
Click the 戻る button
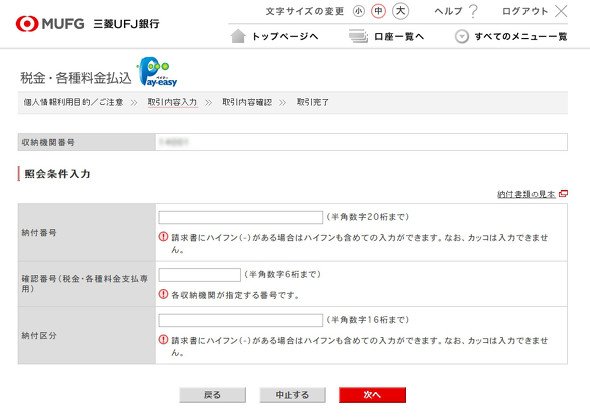point(213,395)
